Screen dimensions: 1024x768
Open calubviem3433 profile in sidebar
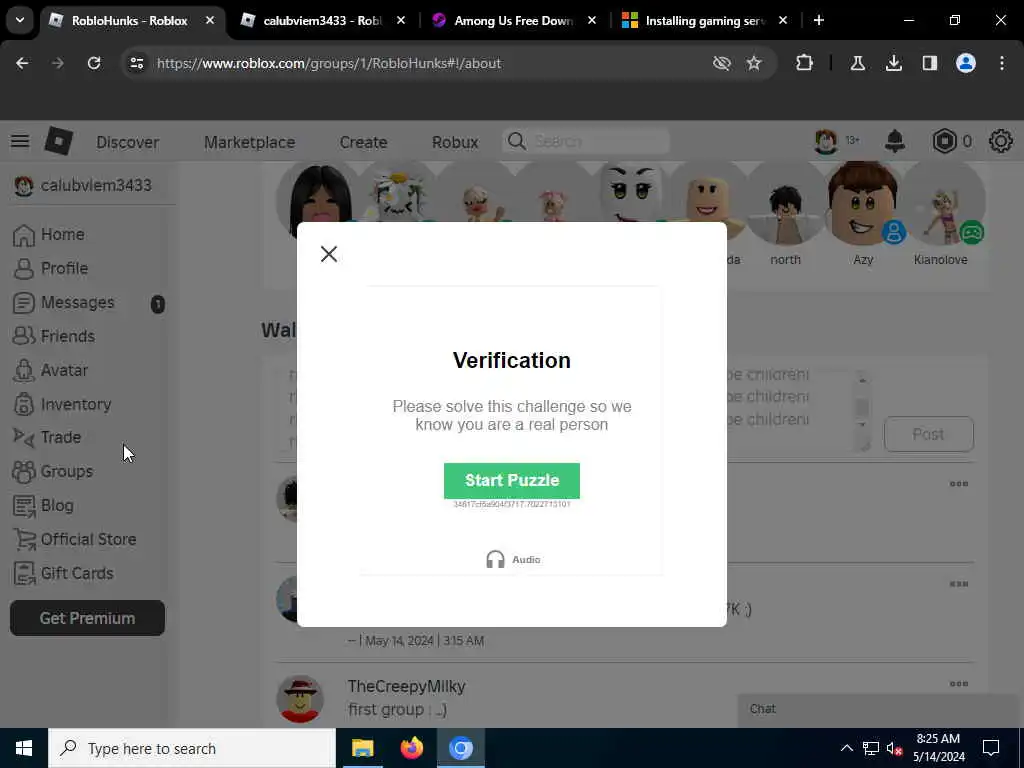tap(83, 185)
